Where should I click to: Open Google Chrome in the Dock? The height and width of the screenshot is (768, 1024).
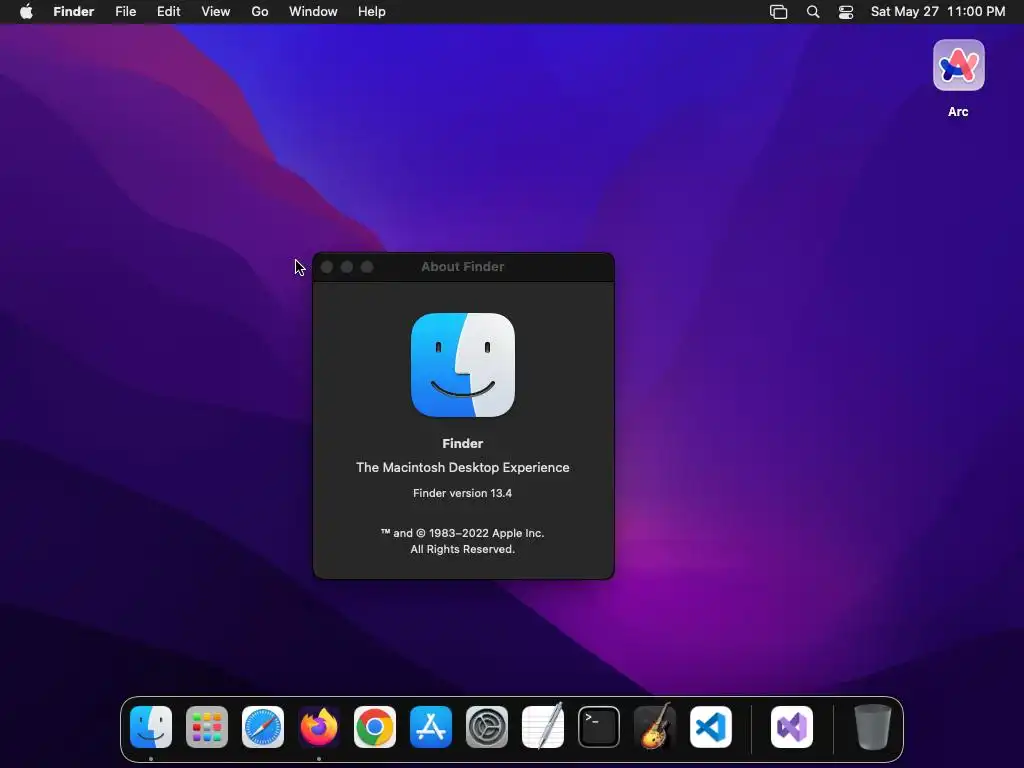[375, 727]
